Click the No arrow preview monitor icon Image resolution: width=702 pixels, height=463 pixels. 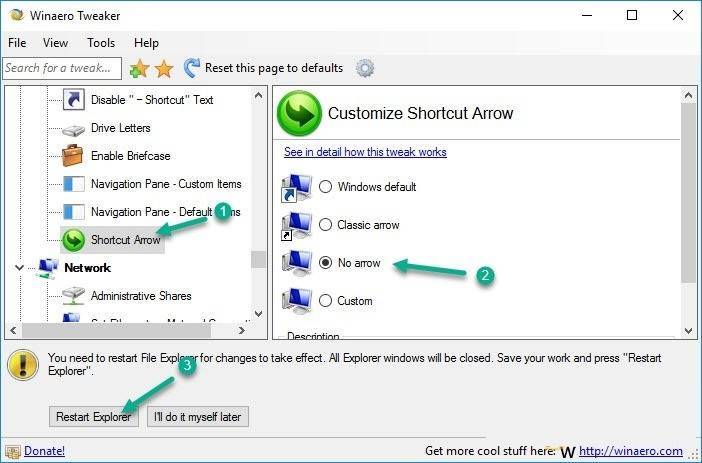coord(297,263)
